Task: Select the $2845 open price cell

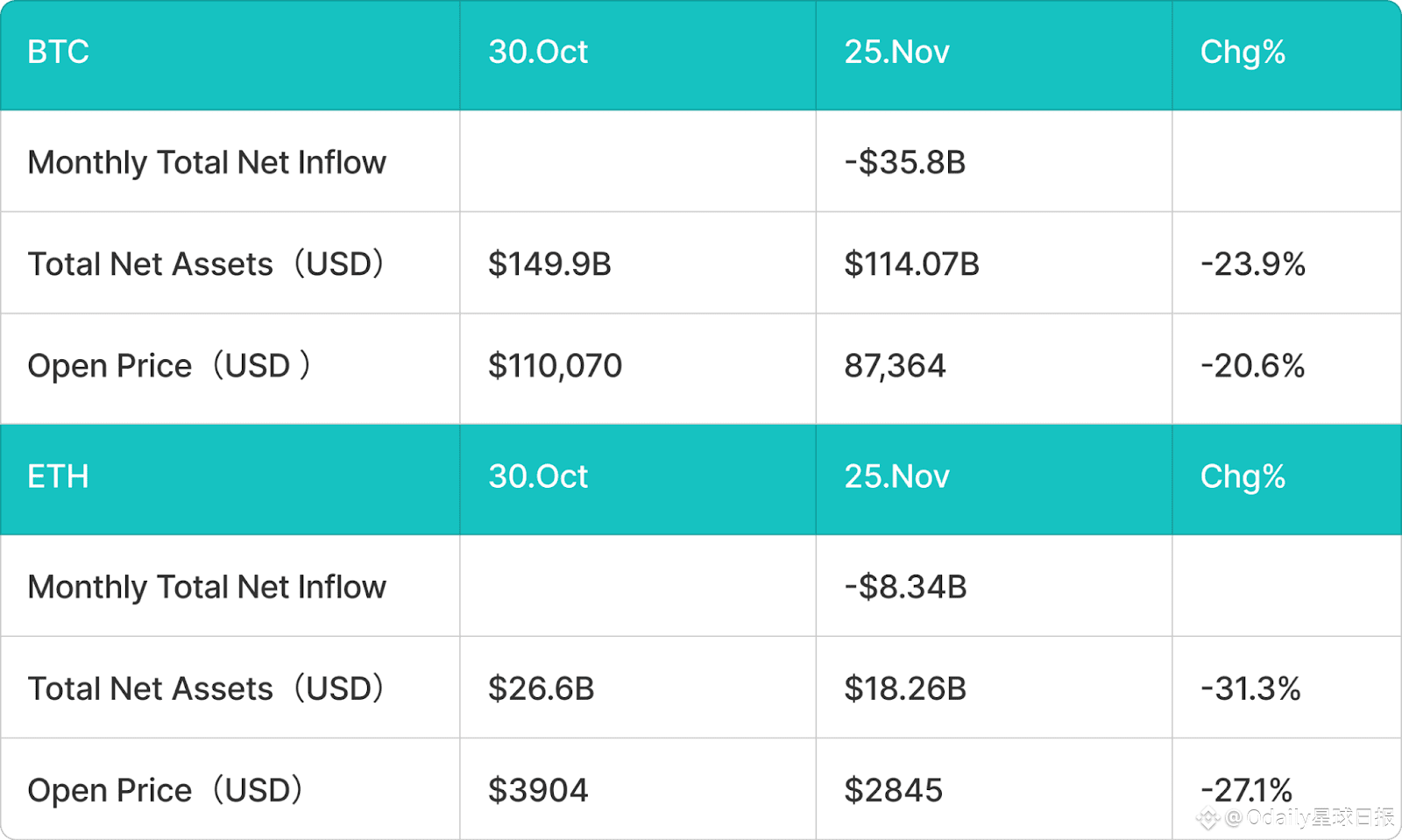Action: point(893,791)
